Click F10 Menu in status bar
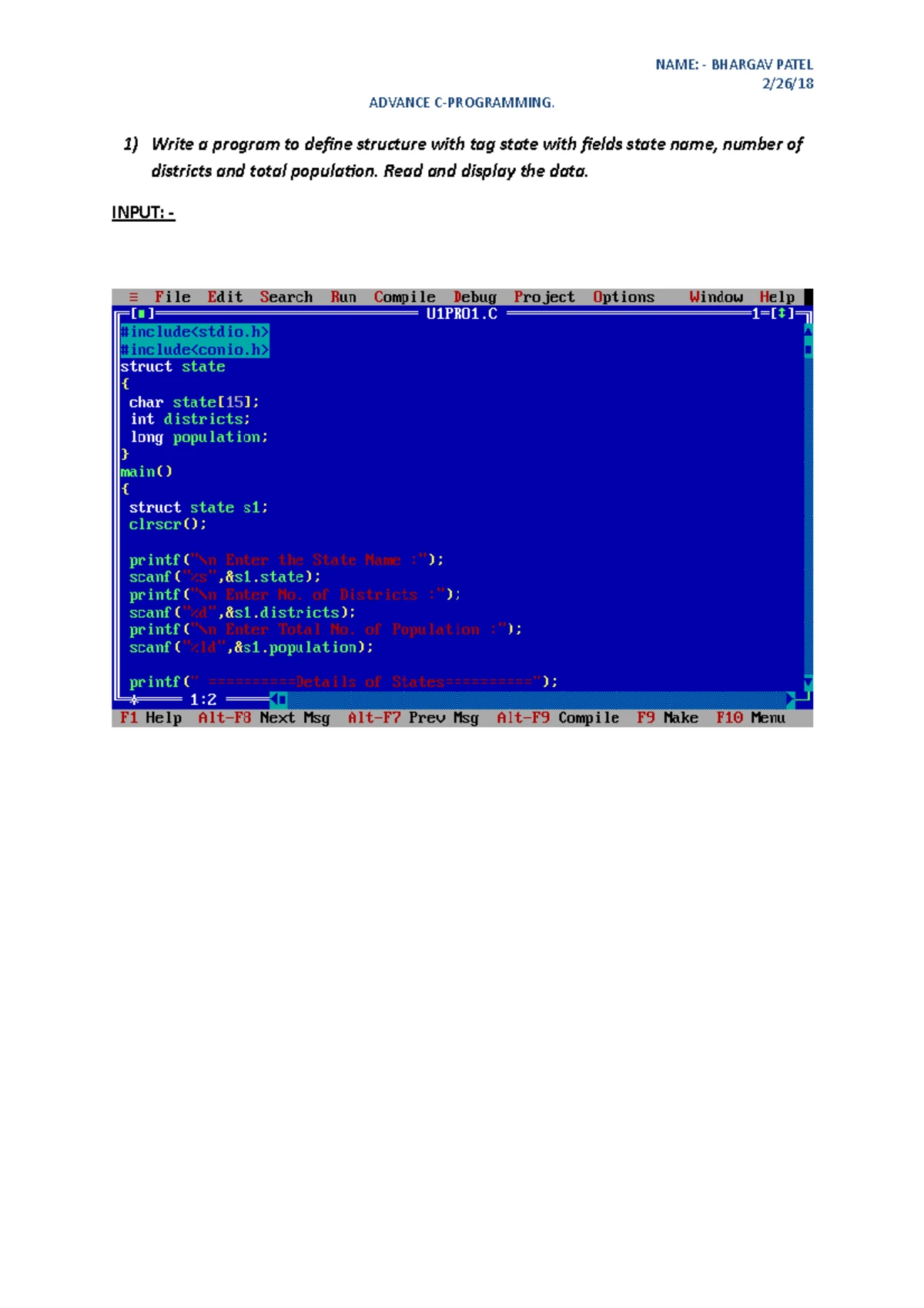Viewport: 924px width, 1308px height. pos(751,718)
